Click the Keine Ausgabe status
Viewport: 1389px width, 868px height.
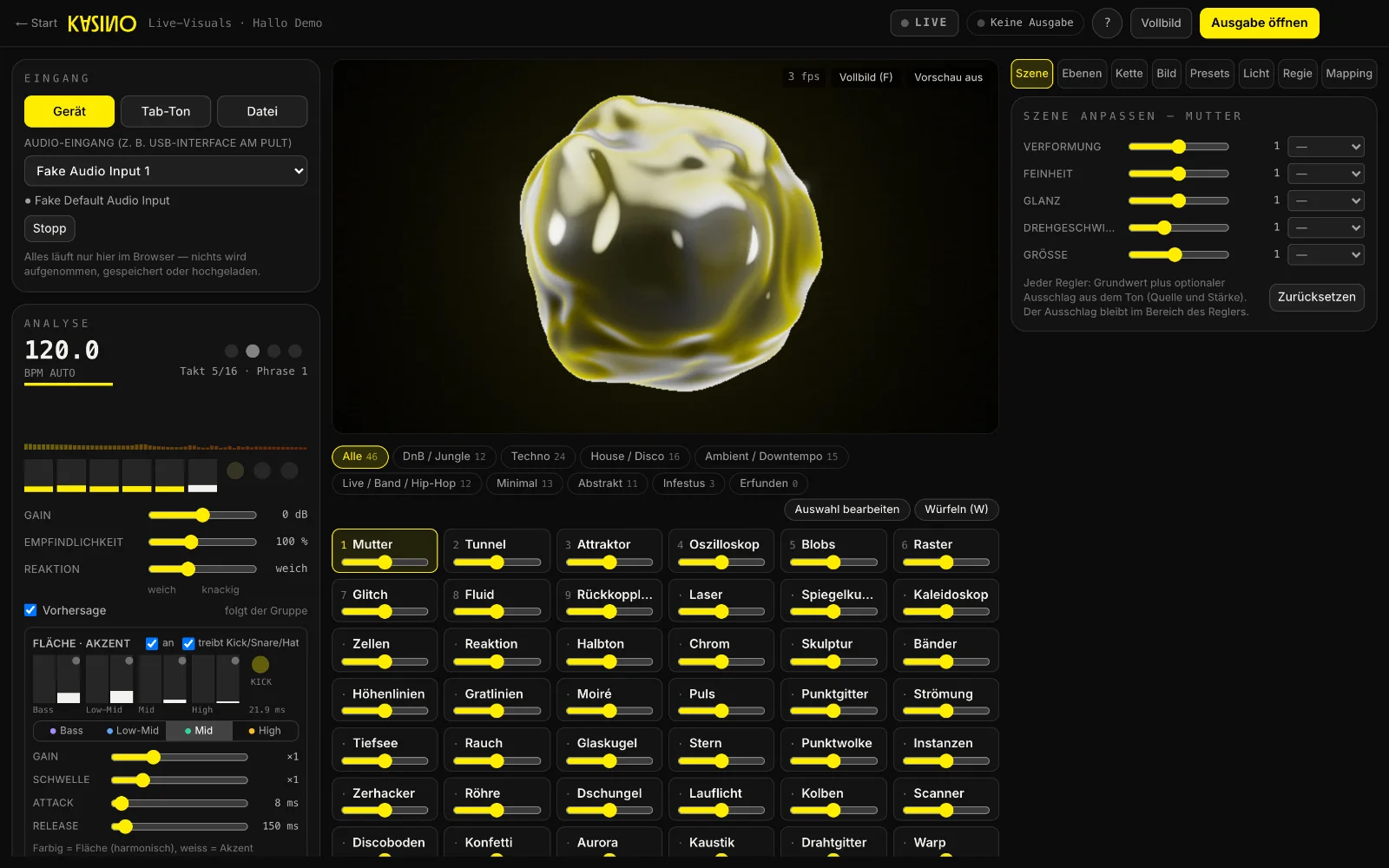coord(1025,23)
